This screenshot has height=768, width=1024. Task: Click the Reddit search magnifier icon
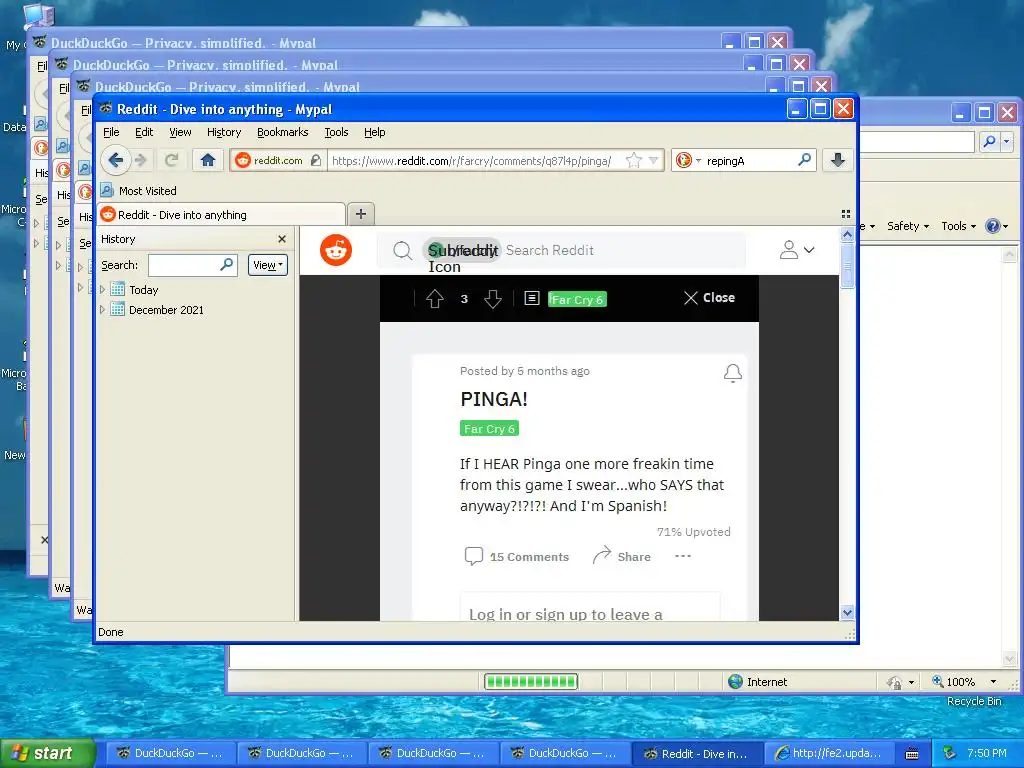tap(402, 251)
